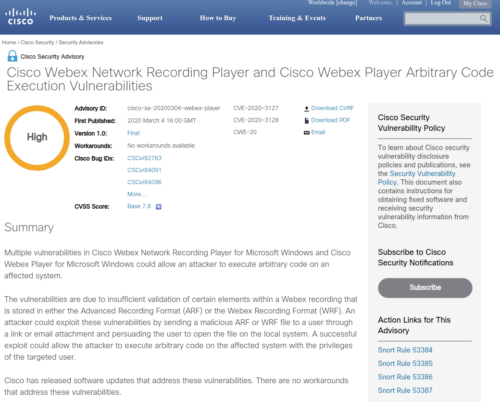Go to Home breadcrumb

(9, 42)
